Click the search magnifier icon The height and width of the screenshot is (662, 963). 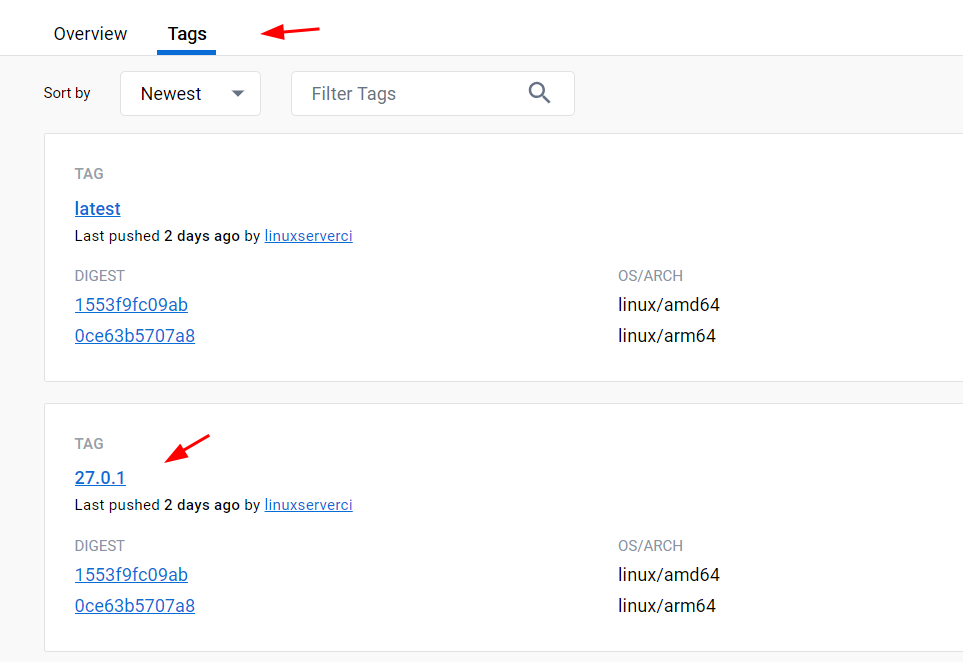539,93
